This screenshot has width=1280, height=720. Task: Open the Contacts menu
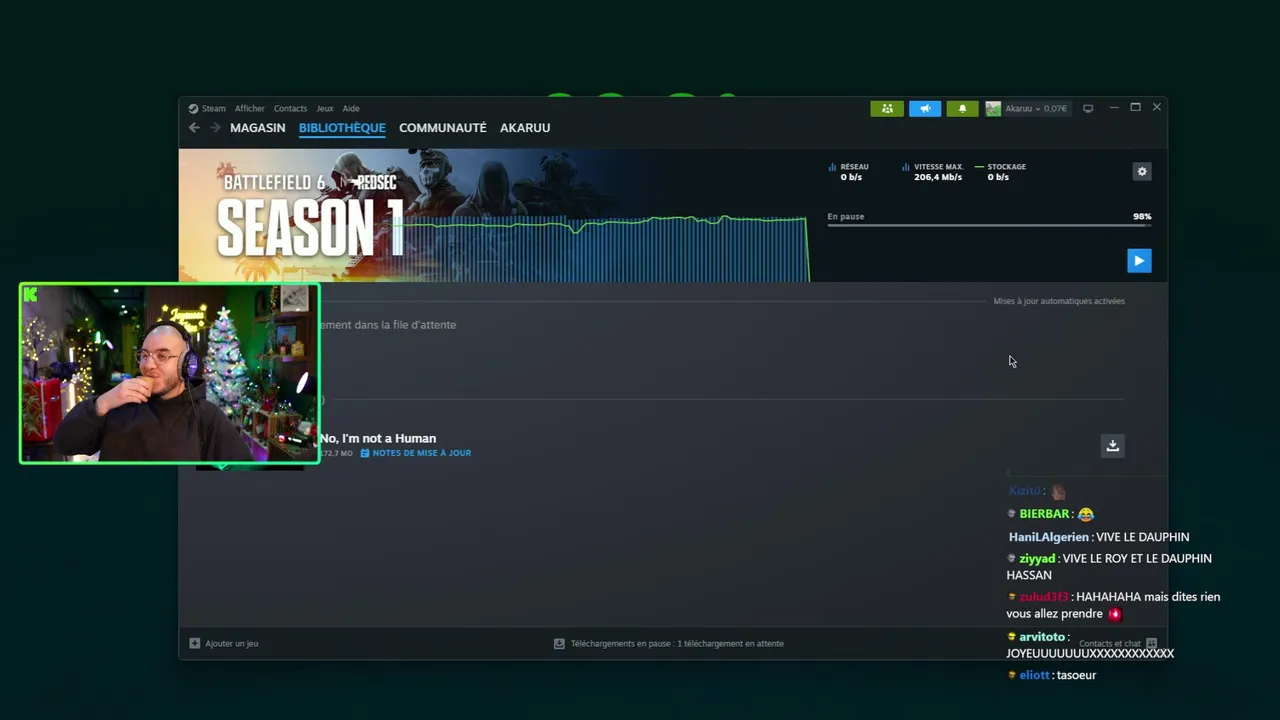(290, 108)
